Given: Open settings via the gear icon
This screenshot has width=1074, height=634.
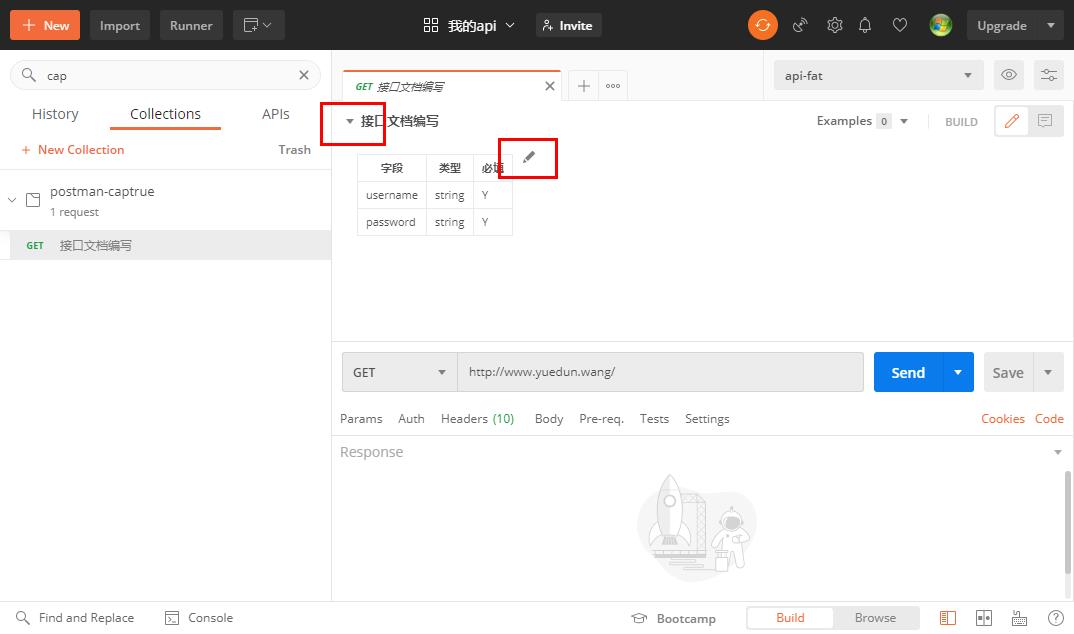Looking at the screenshot, I should (x=834, y=25).
